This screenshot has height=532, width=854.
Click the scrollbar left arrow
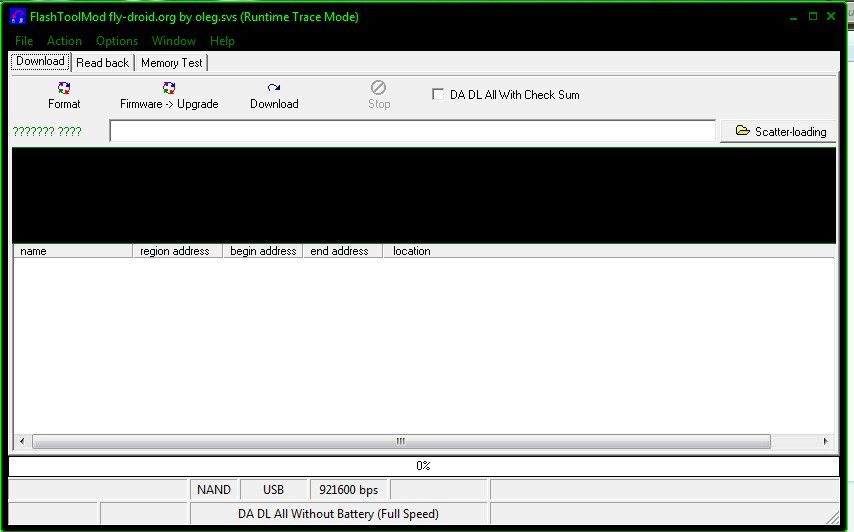[x=22, y=441]
